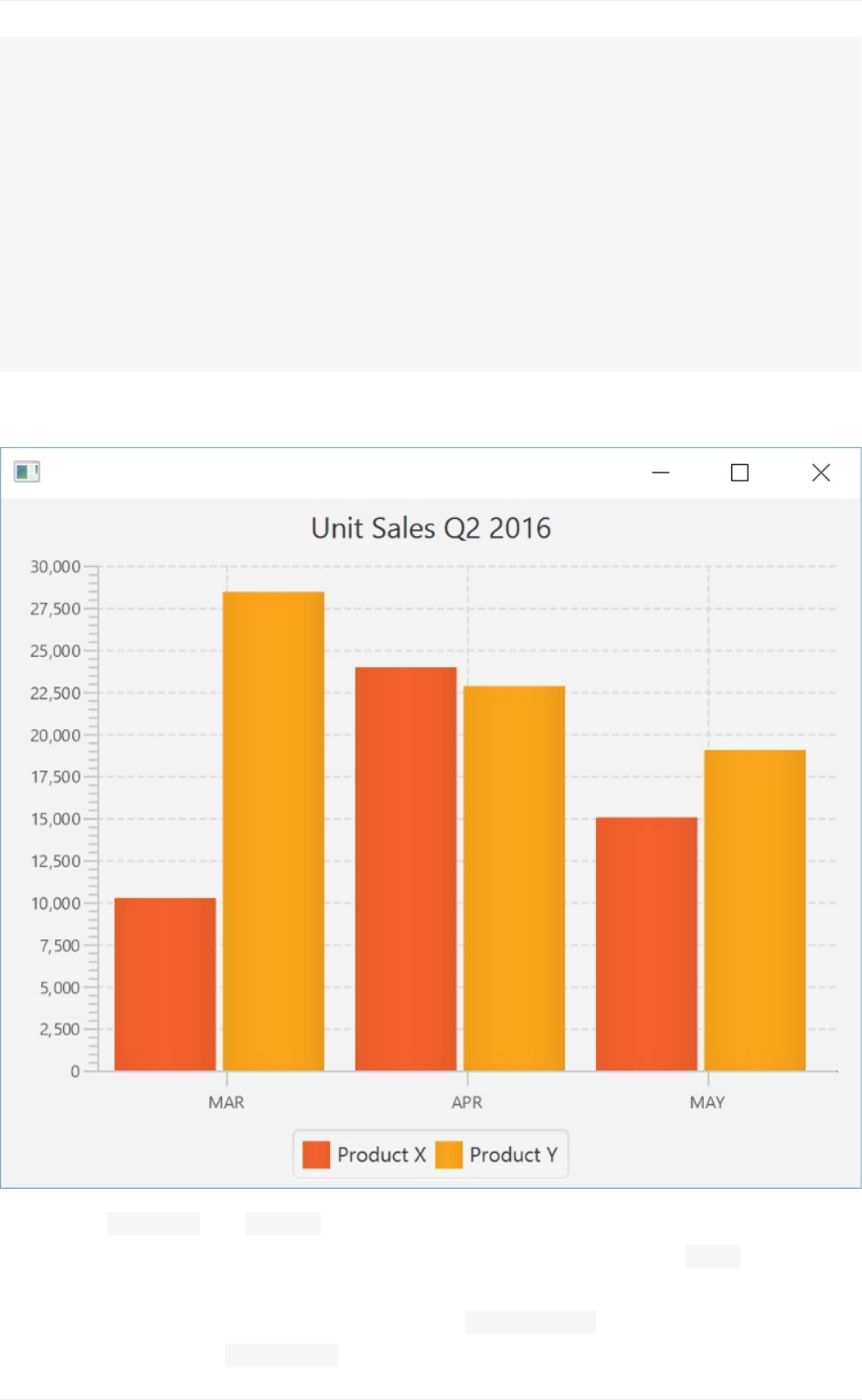The height and width of the screenshot is (1400, 862).
Task: Click the chart title Unit Sales Q2 2016
Action: tap(431, 528)
